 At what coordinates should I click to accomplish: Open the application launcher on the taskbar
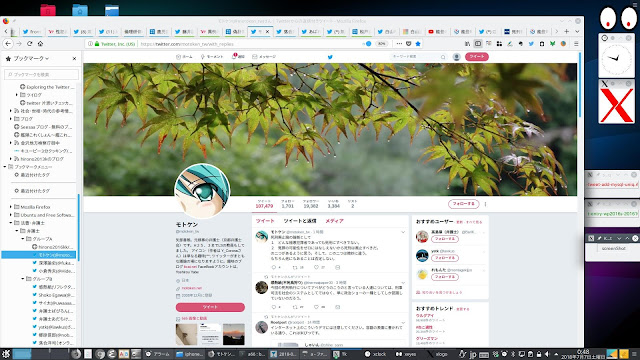coord(6,354)
